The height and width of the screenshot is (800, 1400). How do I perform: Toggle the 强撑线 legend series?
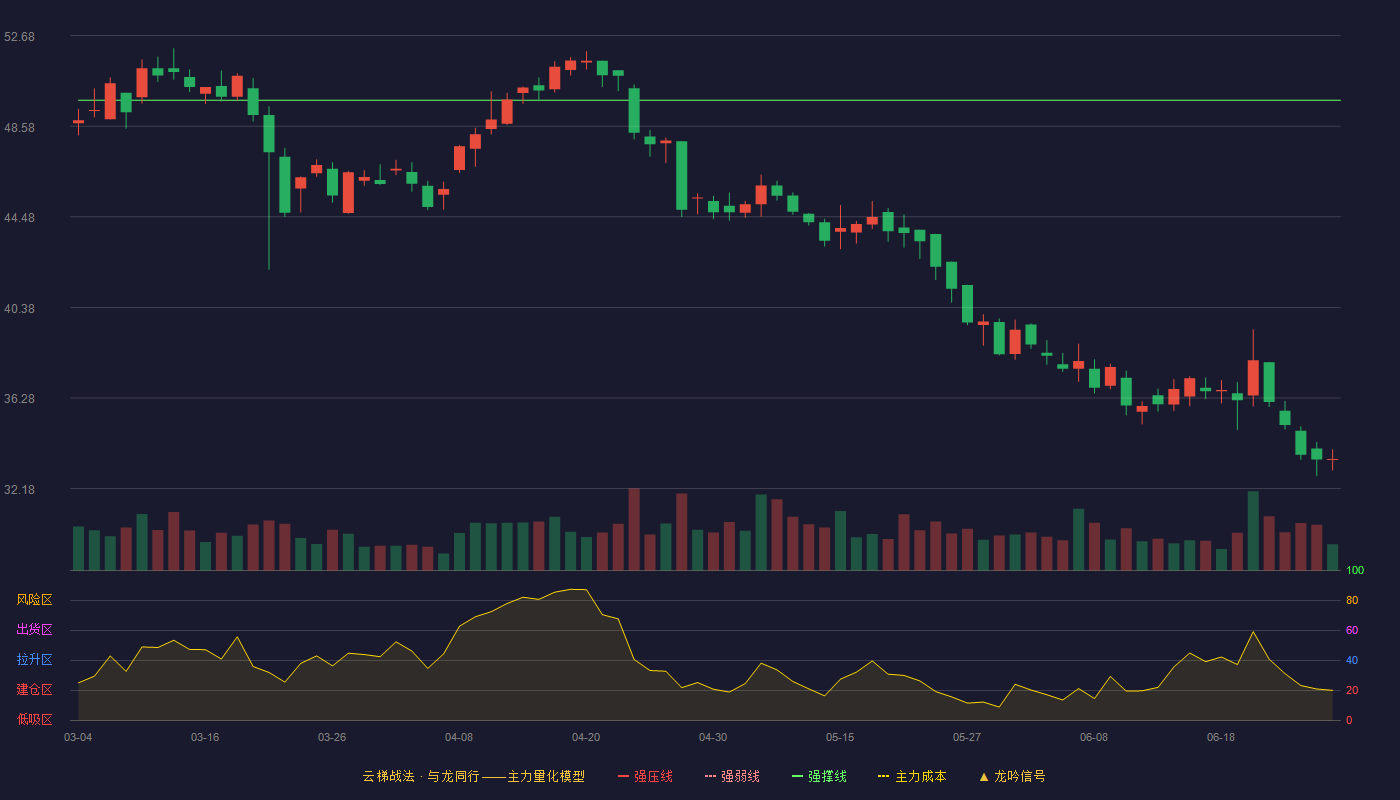(819, 776)
